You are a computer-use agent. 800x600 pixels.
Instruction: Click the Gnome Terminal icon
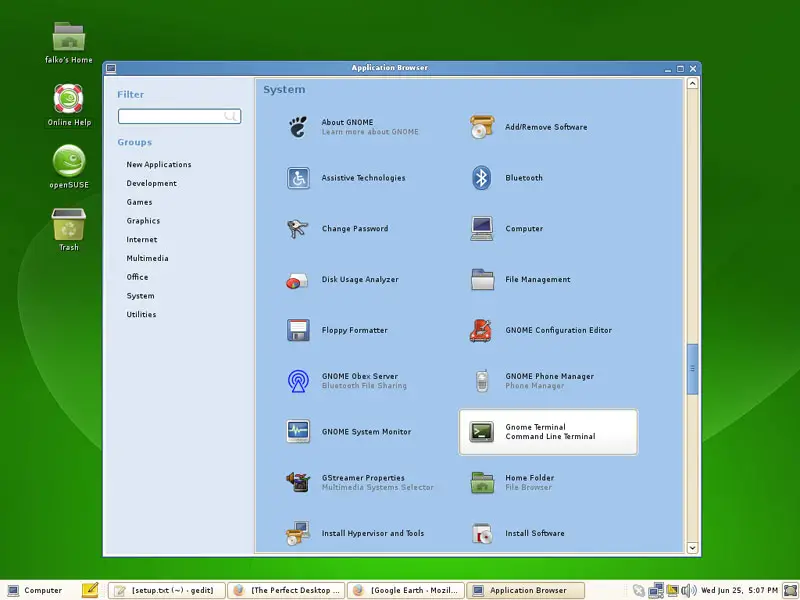[482, 432]
